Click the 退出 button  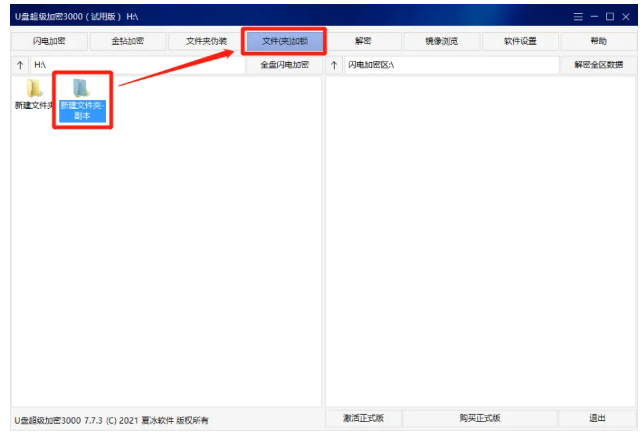pyautogui.click(x=598, y=418)
